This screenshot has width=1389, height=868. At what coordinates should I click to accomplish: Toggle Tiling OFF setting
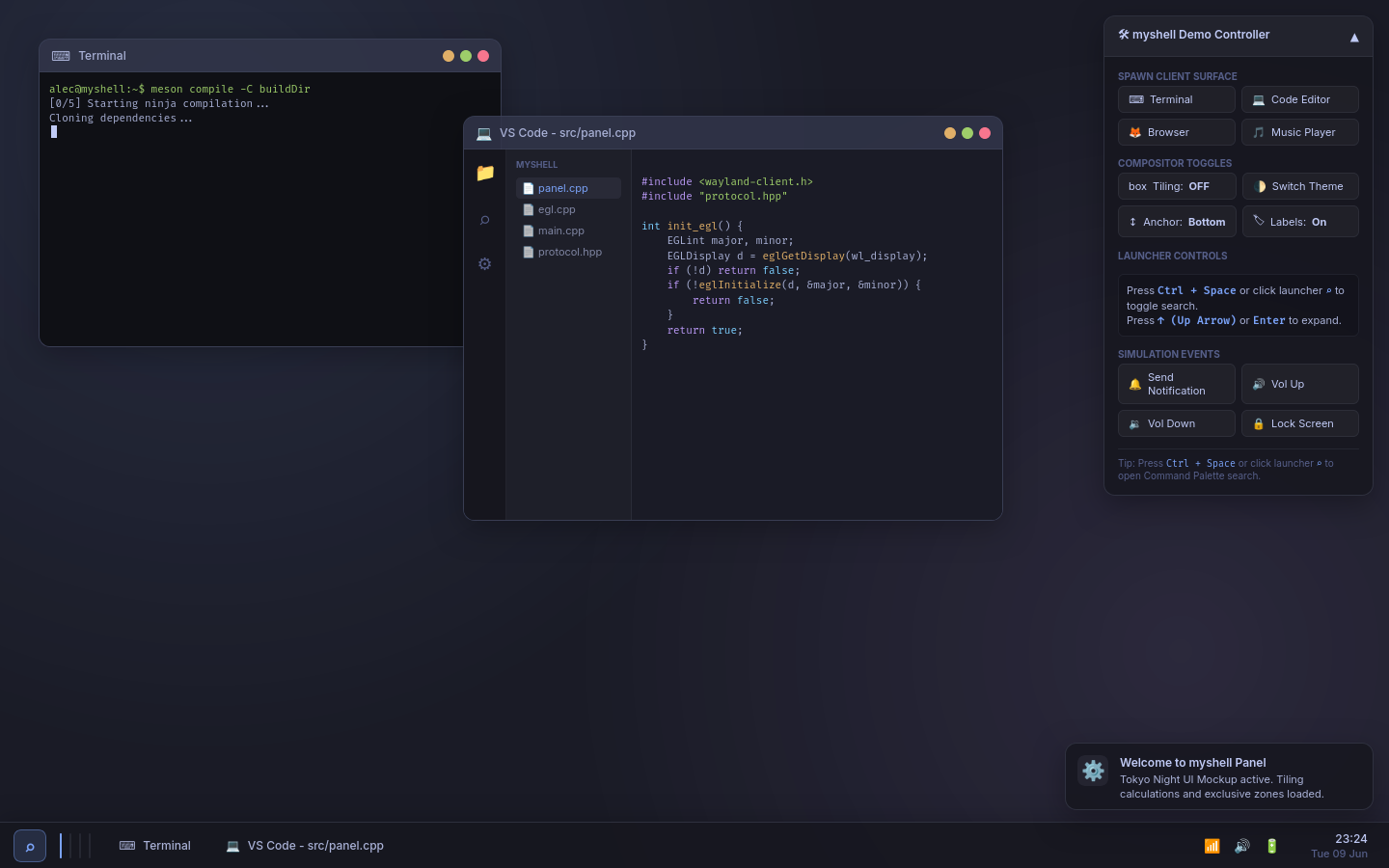pos(1177,186)
